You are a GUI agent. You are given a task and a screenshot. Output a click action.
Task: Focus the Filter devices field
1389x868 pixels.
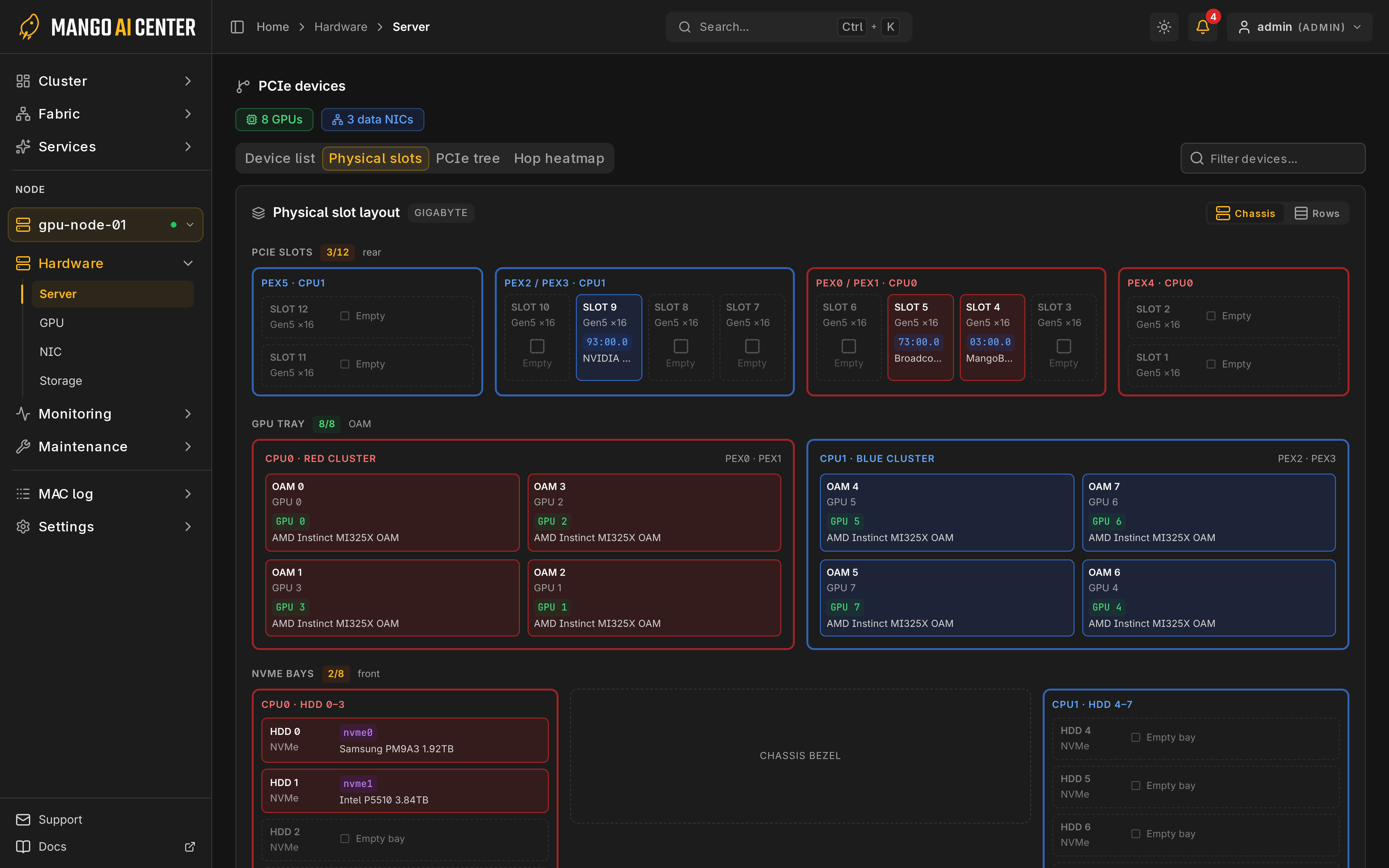coord(1273,158)
